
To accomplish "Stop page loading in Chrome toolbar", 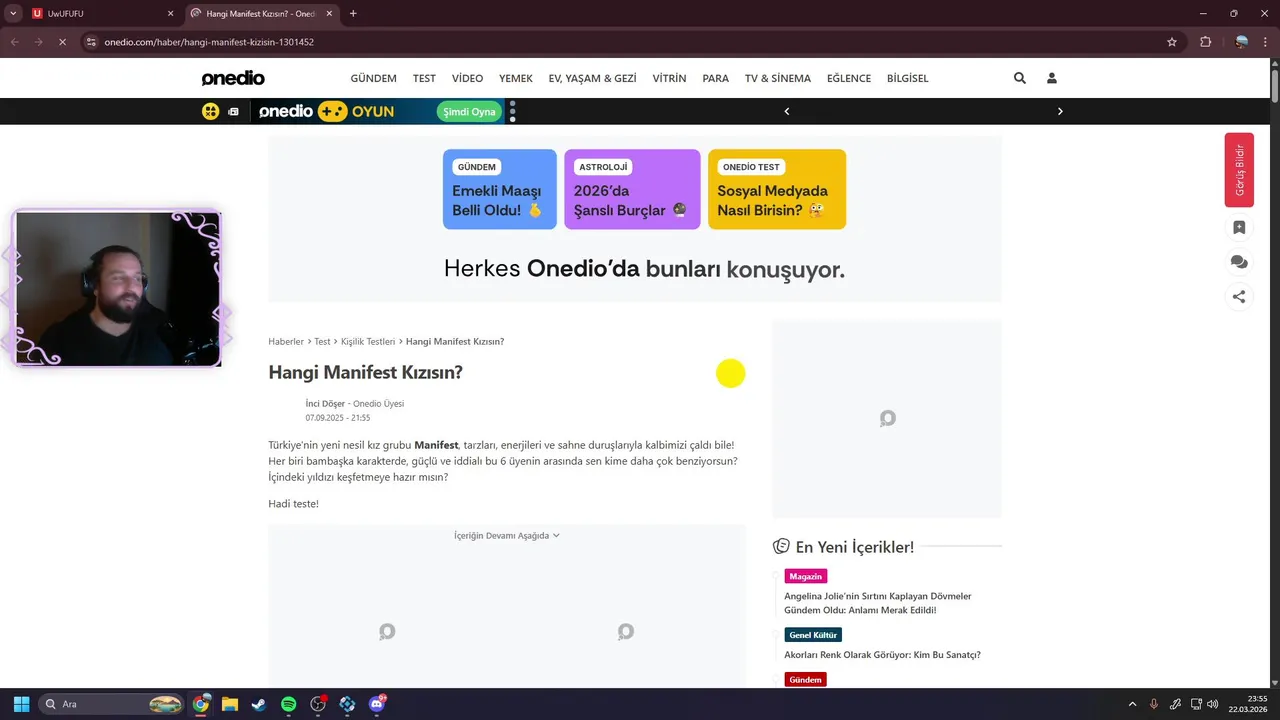I will [62, 42].
